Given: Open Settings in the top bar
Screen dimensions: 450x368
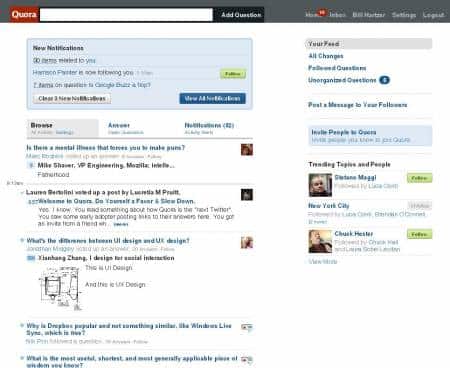Looking at the screenshot, I should click(x=404, y=15).
